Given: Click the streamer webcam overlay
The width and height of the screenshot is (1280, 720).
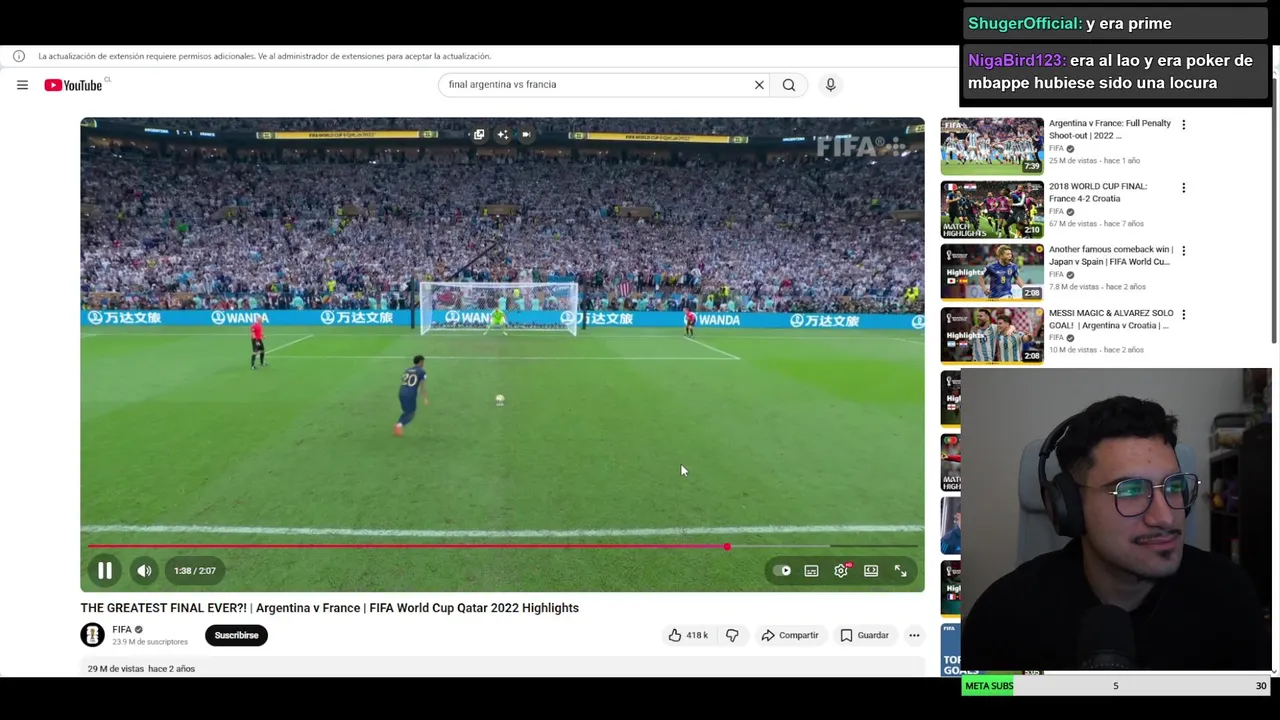Looking at the screenshot, I should 1115,520.
